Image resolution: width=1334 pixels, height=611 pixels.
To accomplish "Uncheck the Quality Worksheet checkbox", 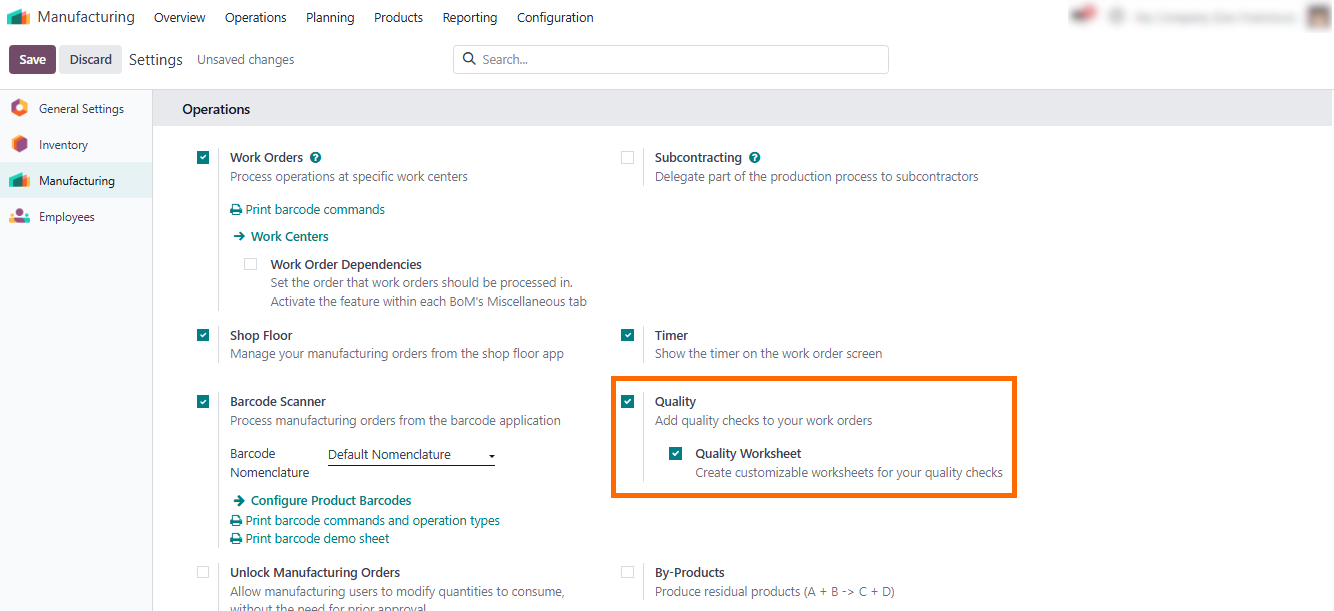I will tap(675, 454).
